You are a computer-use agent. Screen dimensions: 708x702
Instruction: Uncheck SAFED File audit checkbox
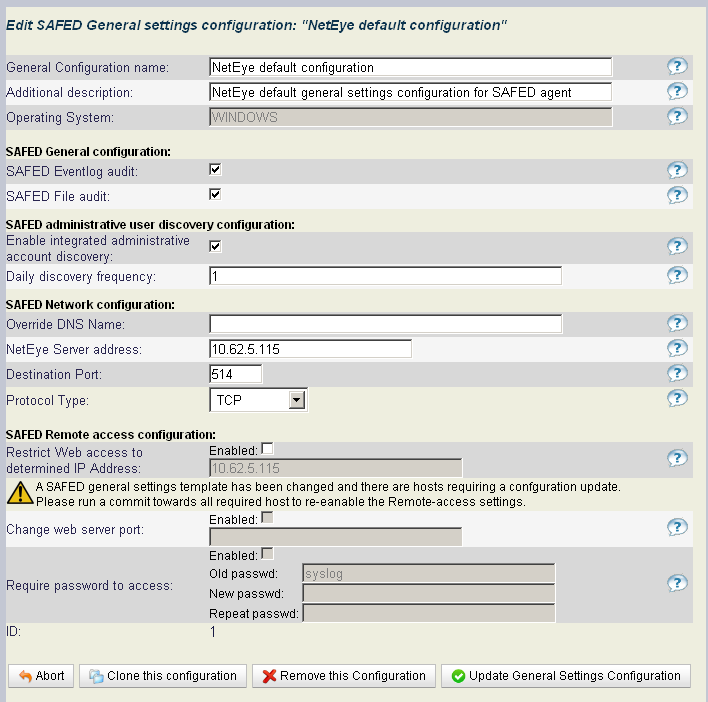(x=215, y=195)
